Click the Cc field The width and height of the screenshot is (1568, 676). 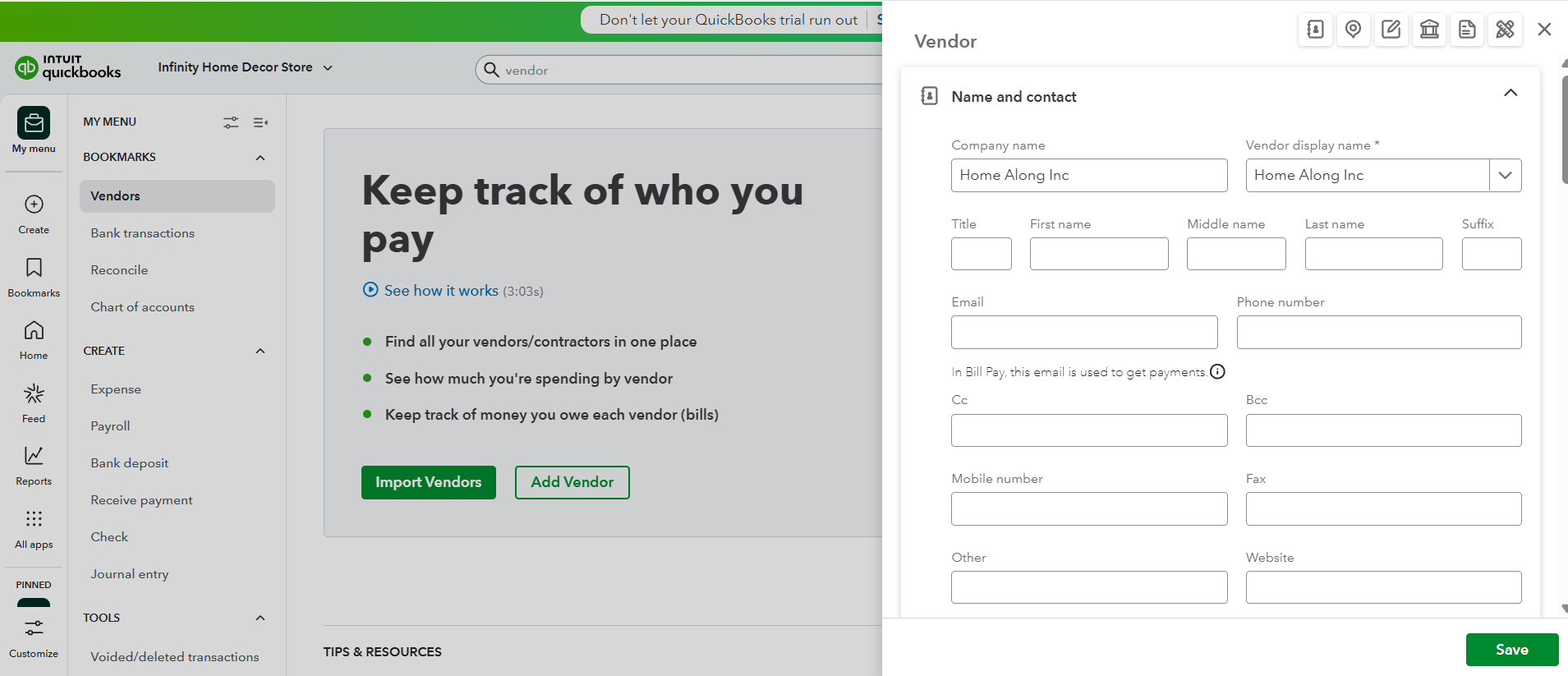(1089, 430)
